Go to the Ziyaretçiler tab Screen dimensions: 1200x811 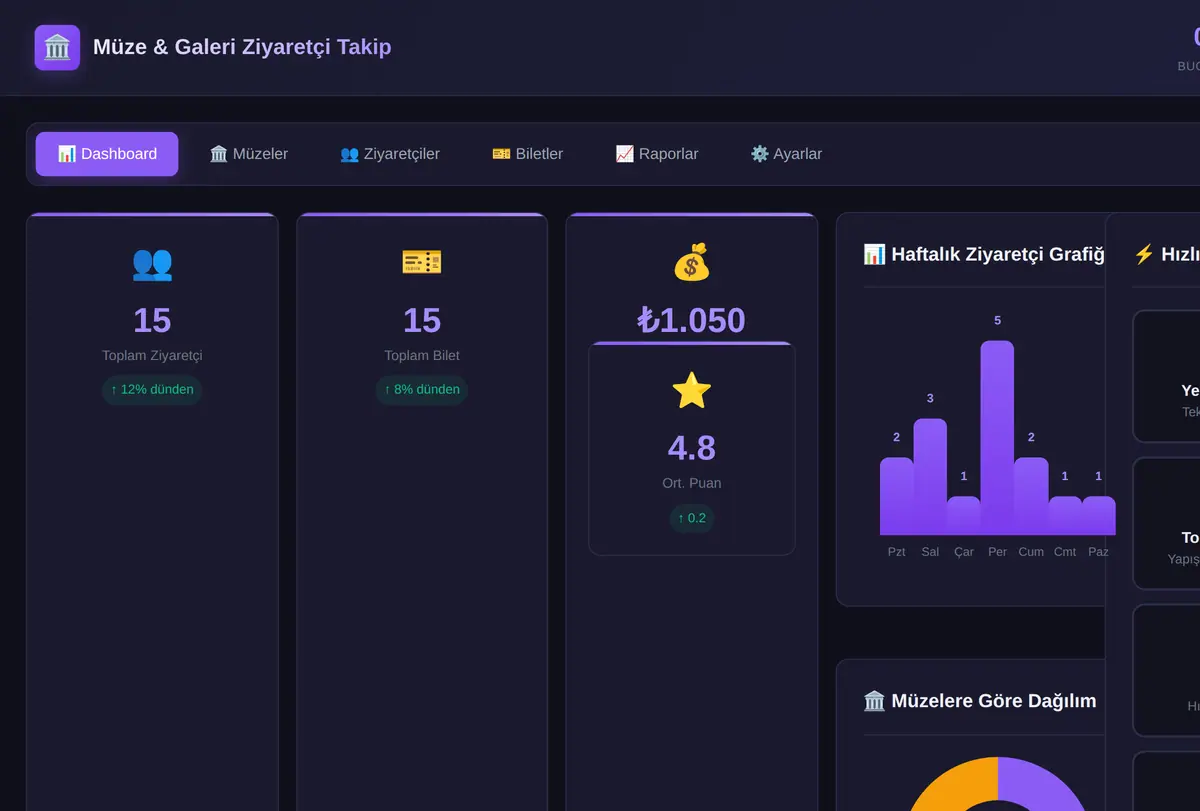point(390,154)
